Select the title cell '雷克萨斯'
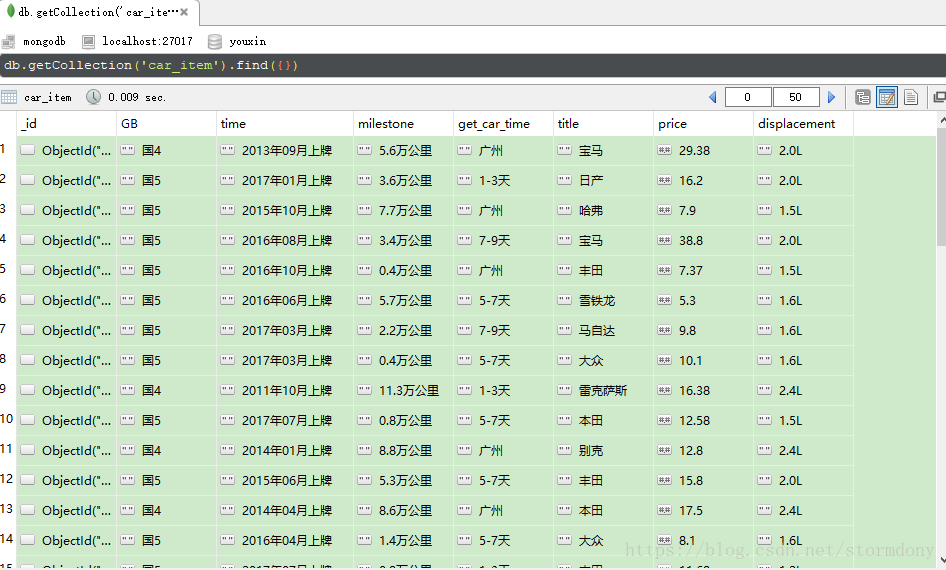Image resolution: width=946 pixels, height=570 pixels. coord(603,390)
